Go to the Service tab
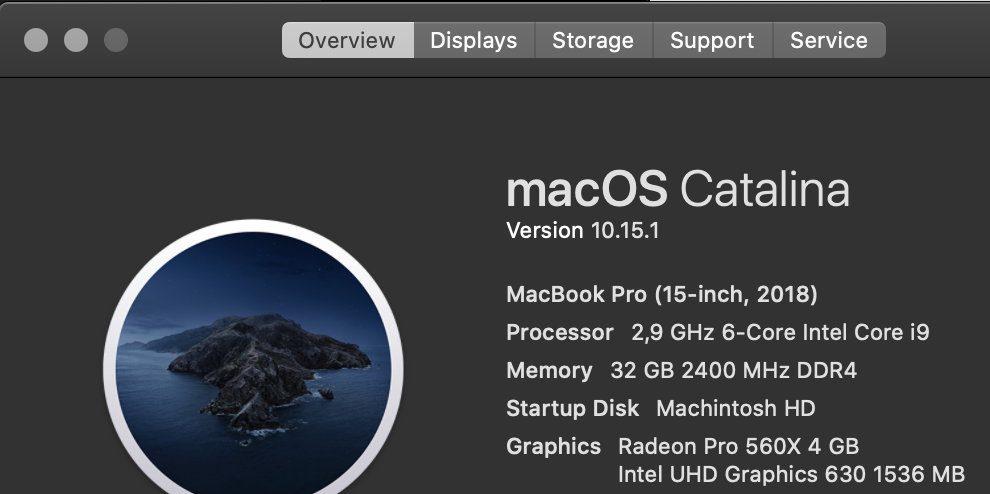990x494 pixels. click(x=829, y=40)
